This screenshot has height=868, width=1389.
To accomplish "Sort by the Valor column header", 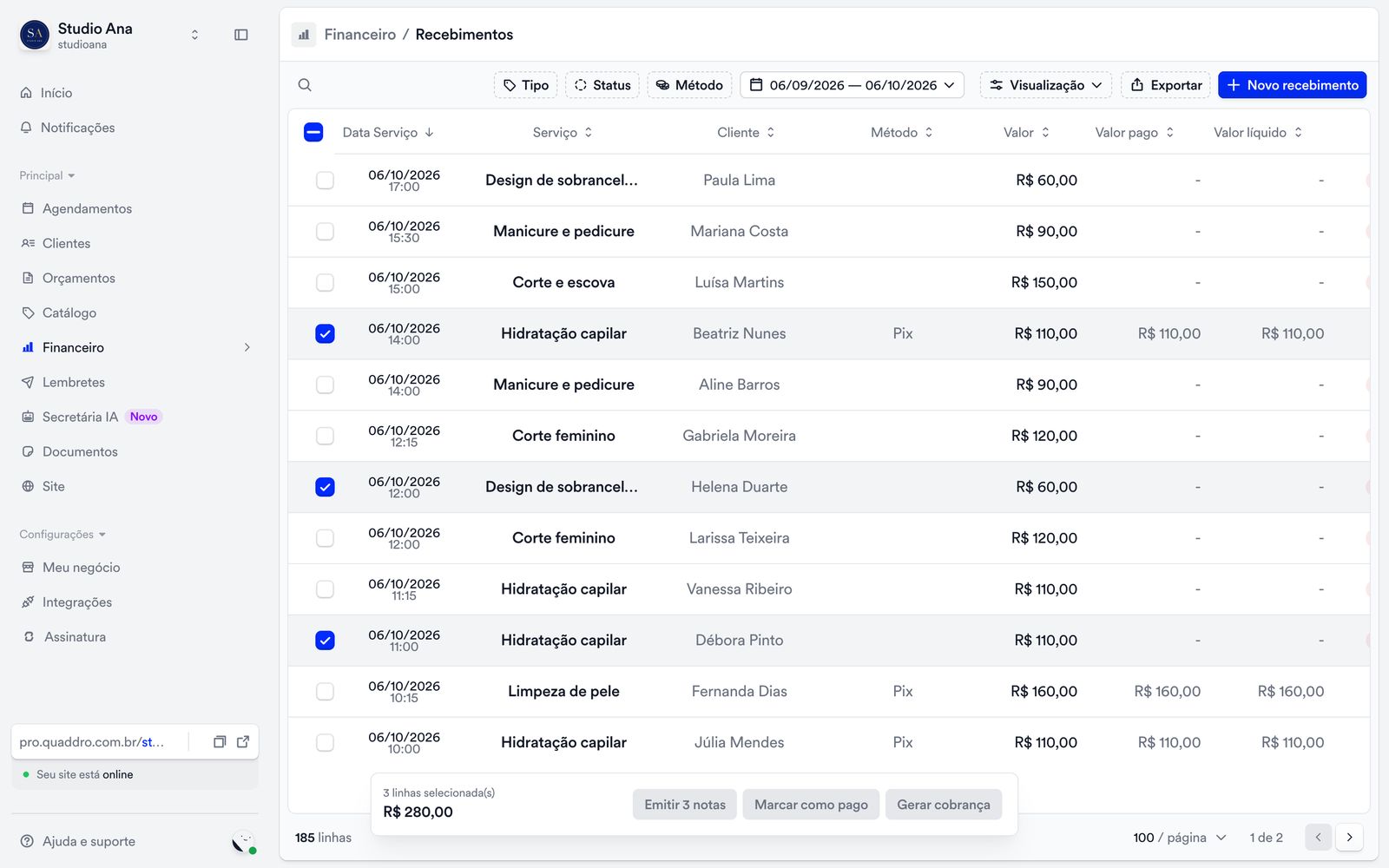I will [x=1026, y=132].
